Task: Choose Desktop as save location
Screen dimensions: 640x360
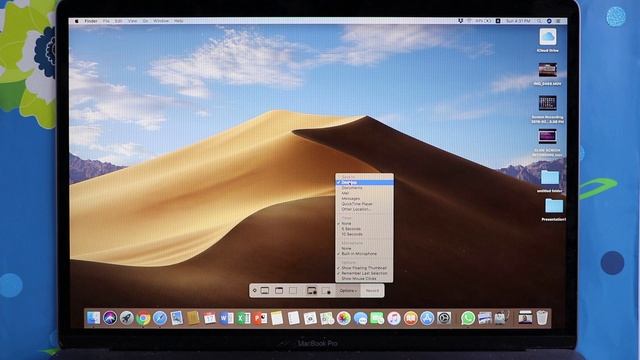Action: coord(364,182)
